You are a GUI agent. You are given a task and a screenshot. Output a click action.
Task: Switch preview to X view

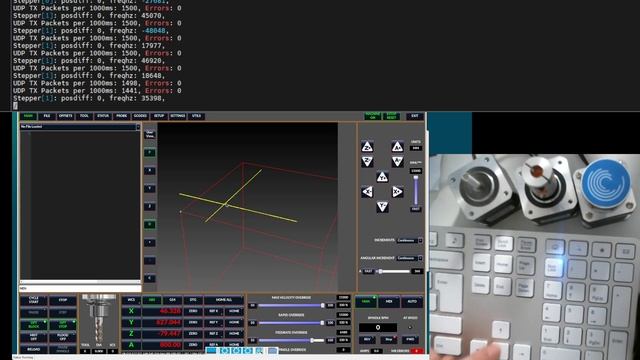[x=150, y=171]
